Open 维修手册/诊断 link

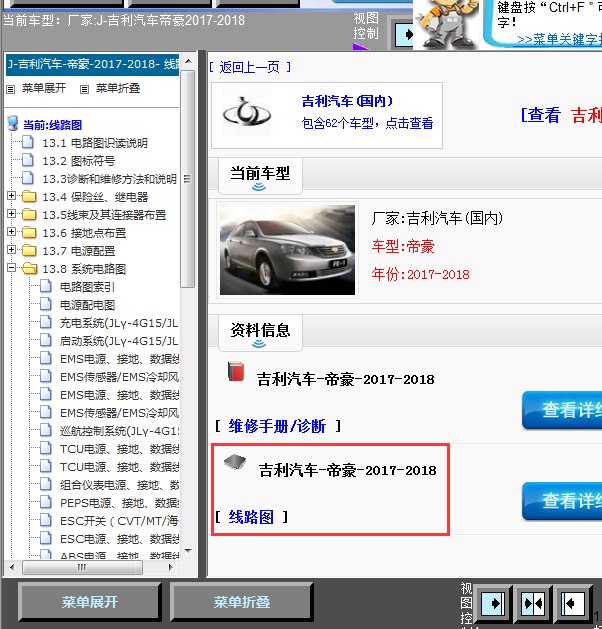[x=277, y=426]
